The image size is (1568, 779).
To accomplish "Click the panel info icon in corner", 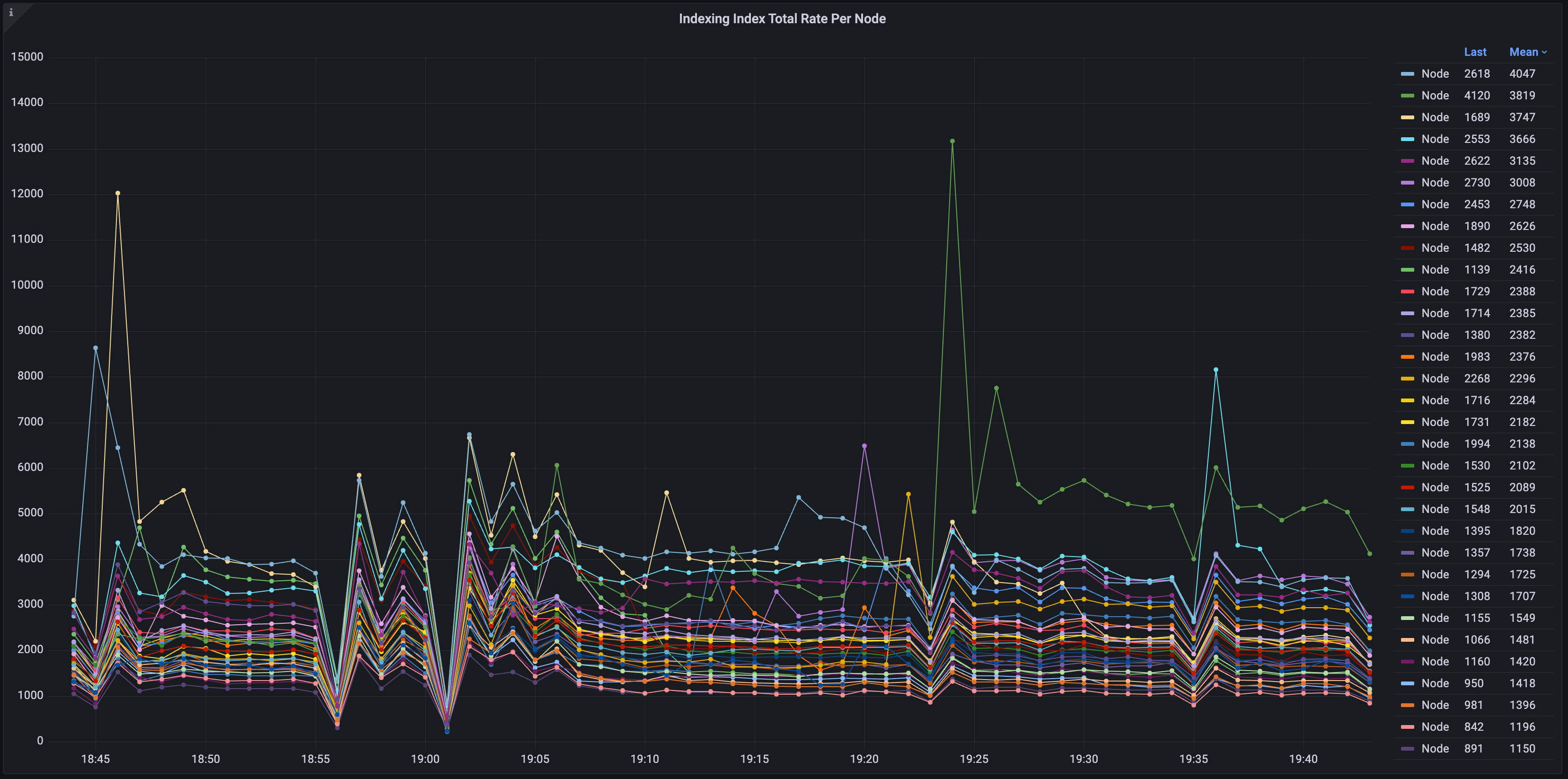I will click(x=10, y=12).
